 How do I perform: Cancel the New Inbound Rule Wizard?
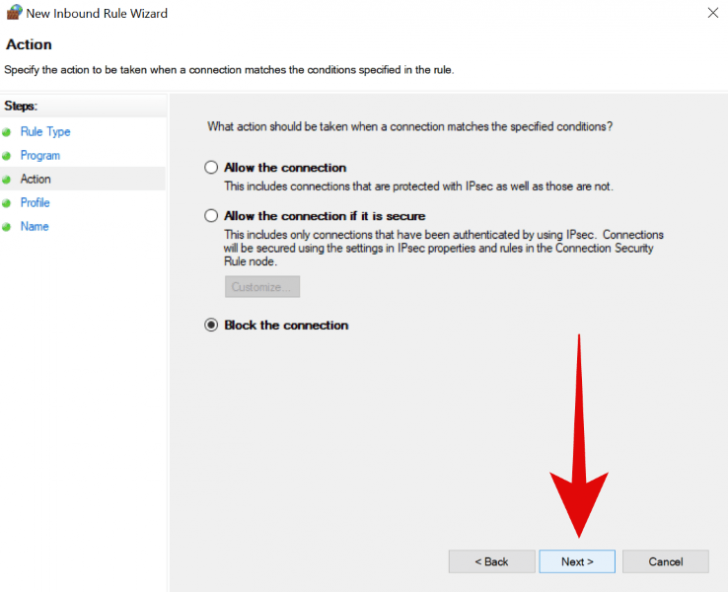point(665,561)
